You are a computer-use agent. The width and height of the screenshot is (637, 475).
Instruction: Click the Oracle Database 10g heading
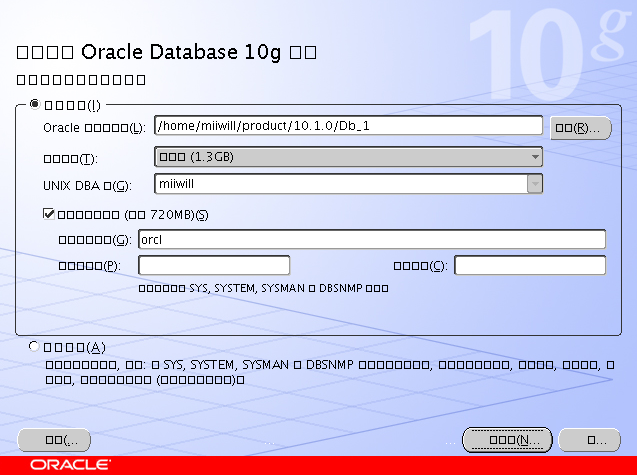[x=167, y=52]
